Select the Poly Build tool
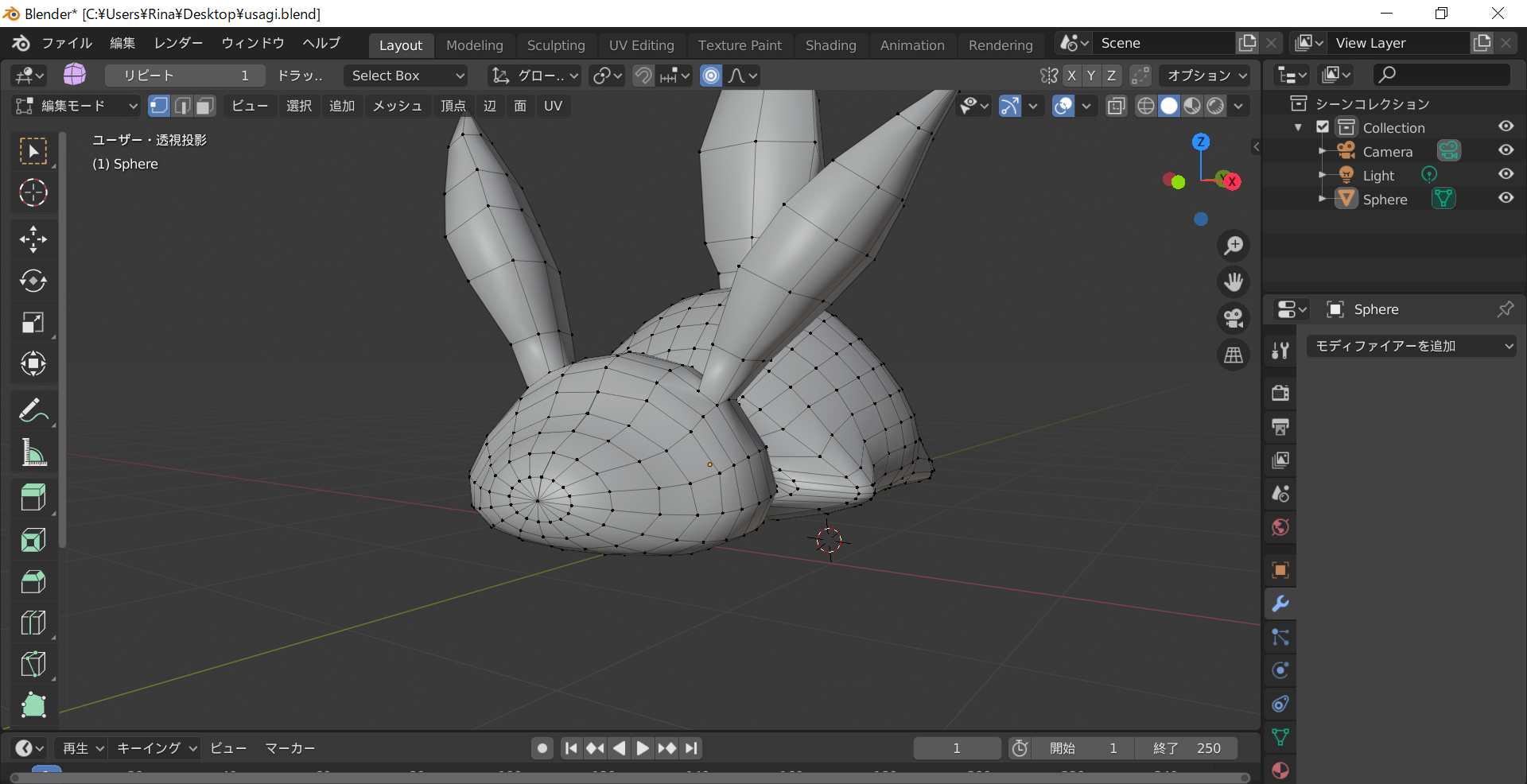 click(33, 705)
